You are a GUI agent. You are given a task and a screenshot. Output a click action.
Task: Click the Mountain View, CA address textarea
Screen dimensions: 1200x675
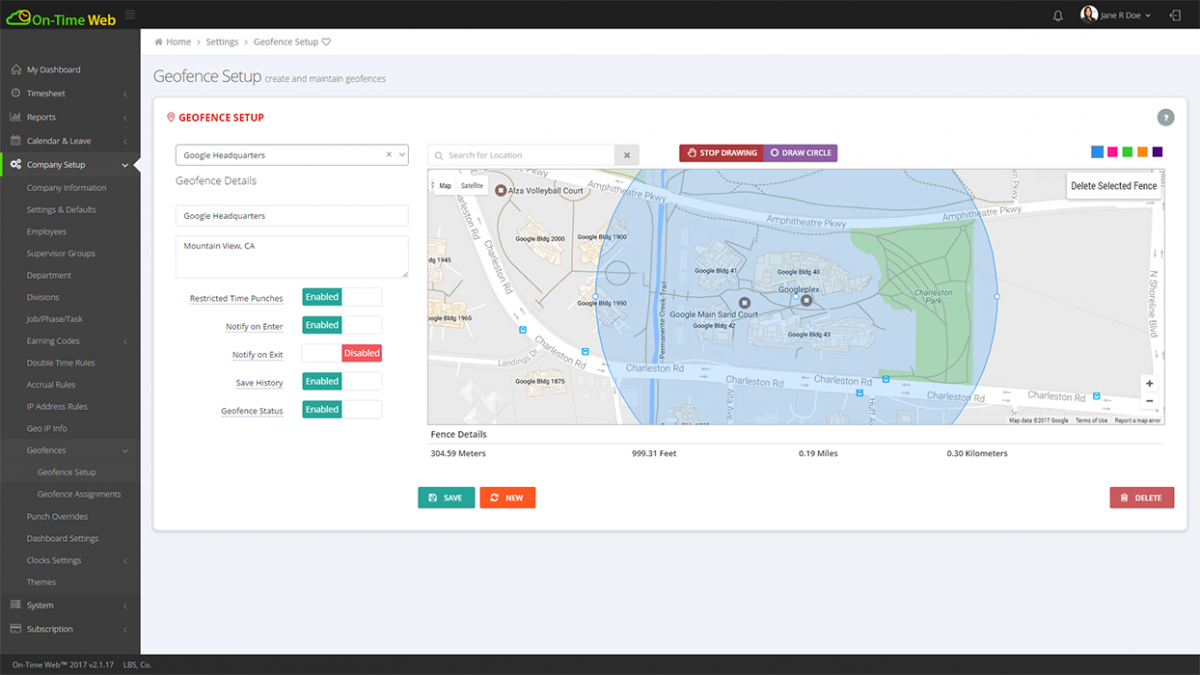pyautogui.click(x=292, y=257)
